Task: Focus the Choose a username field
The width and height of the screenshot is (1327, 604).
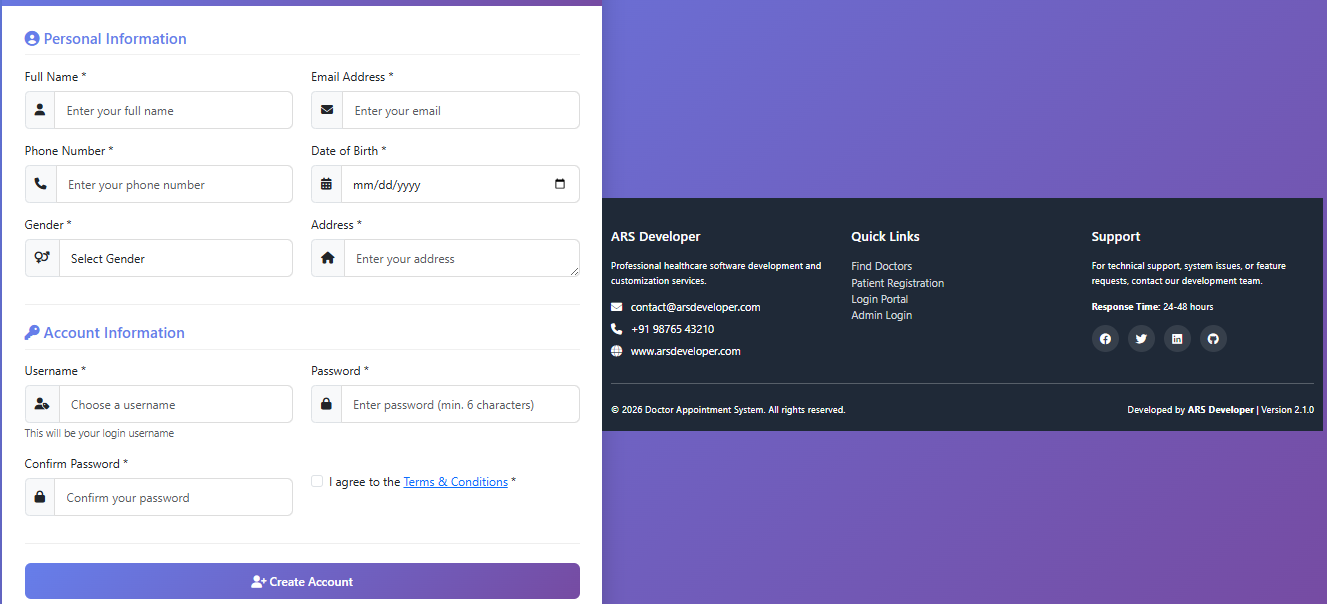Action: [x=175, y=405]
